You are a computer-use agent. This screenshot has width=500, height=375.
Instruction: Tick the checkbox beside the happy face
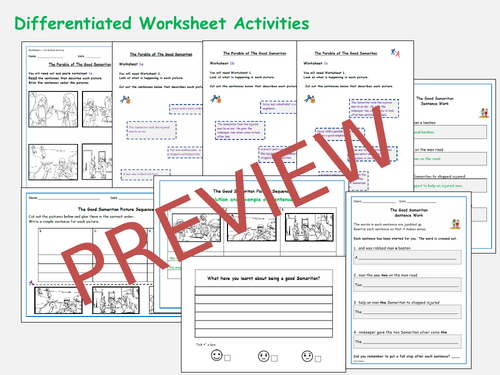(x=227, y=358)
